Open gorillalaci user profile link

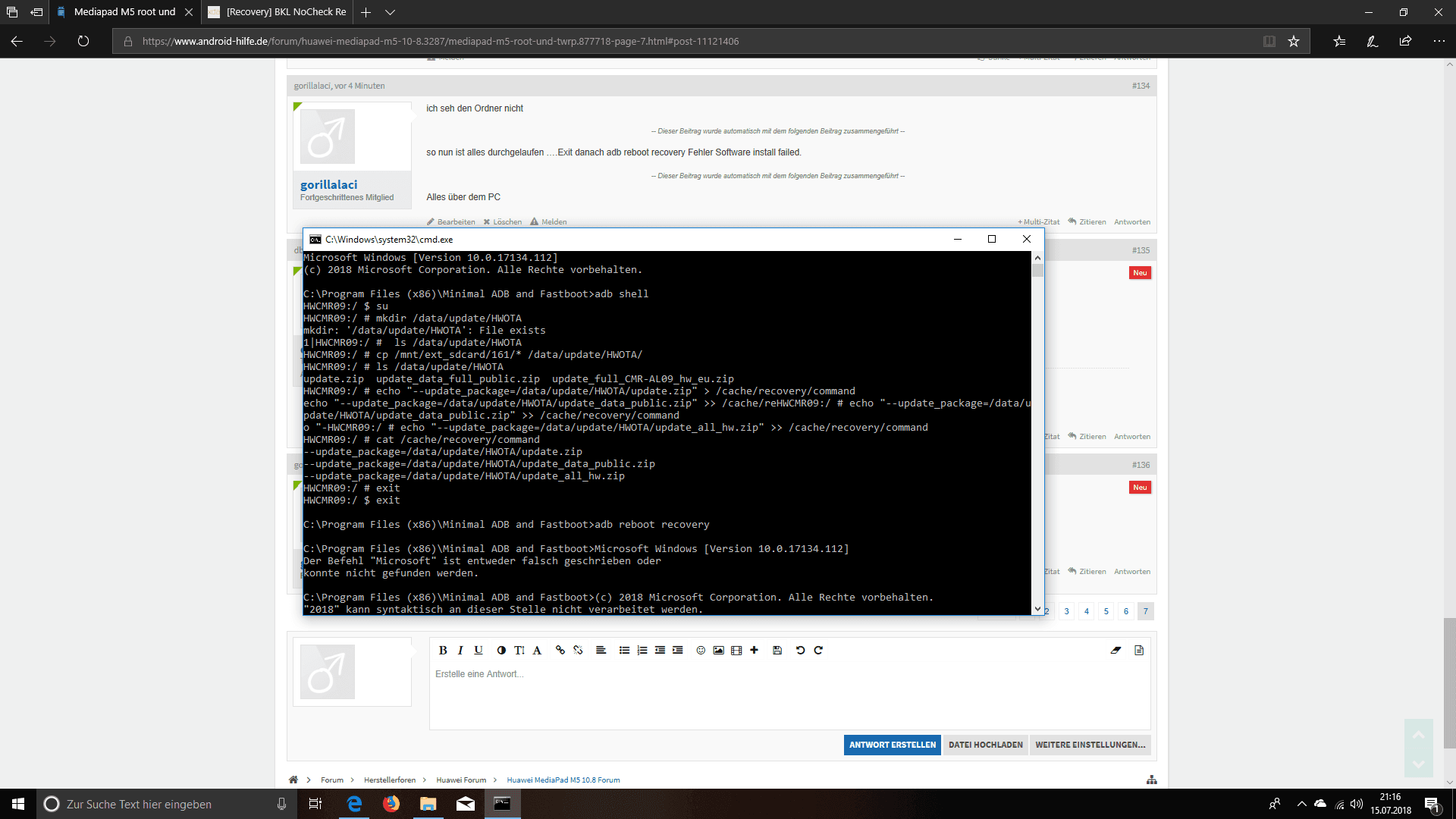pos(328,184)
